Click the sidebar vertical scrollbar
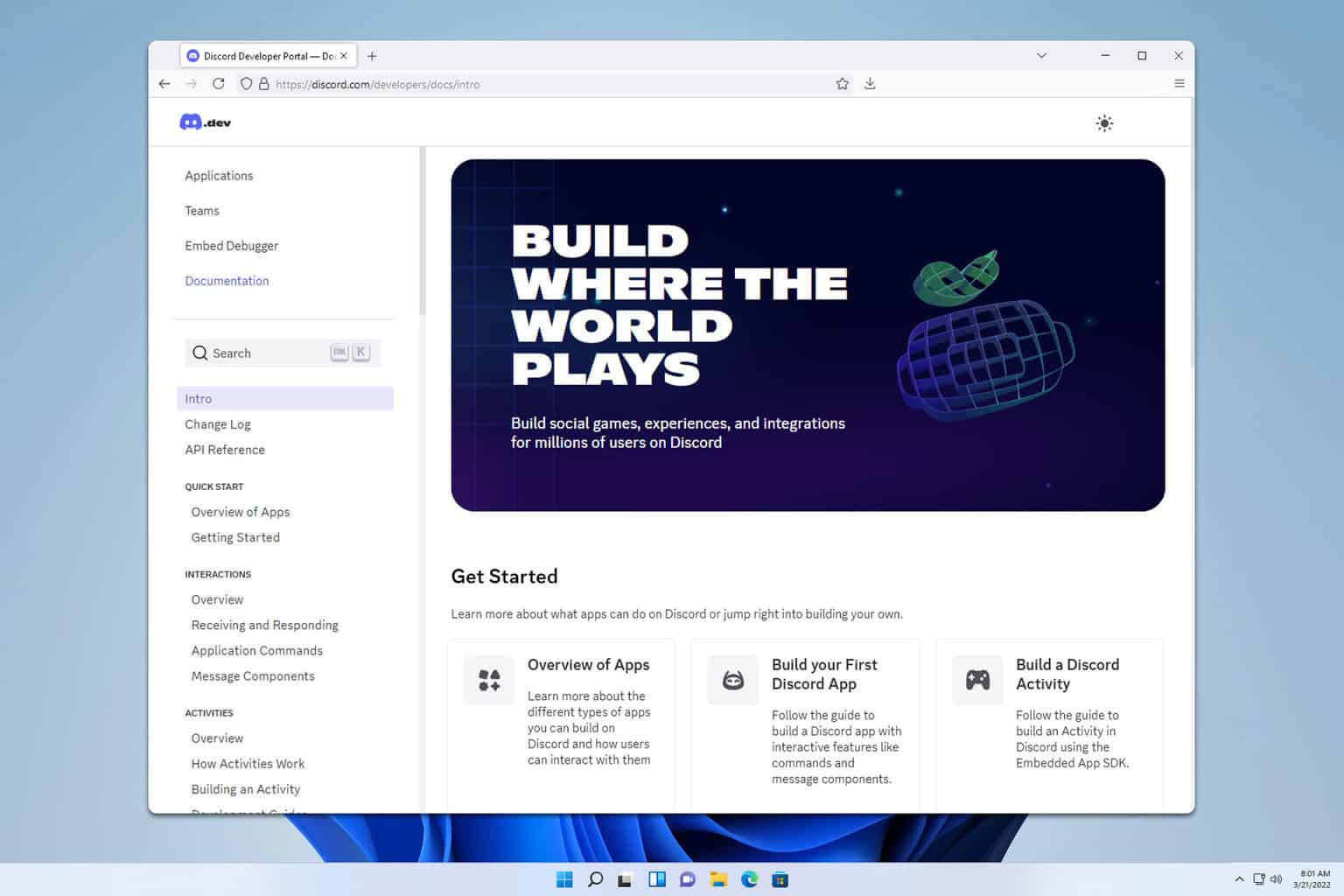This screenshot has height=896, width=1344. 422,232
